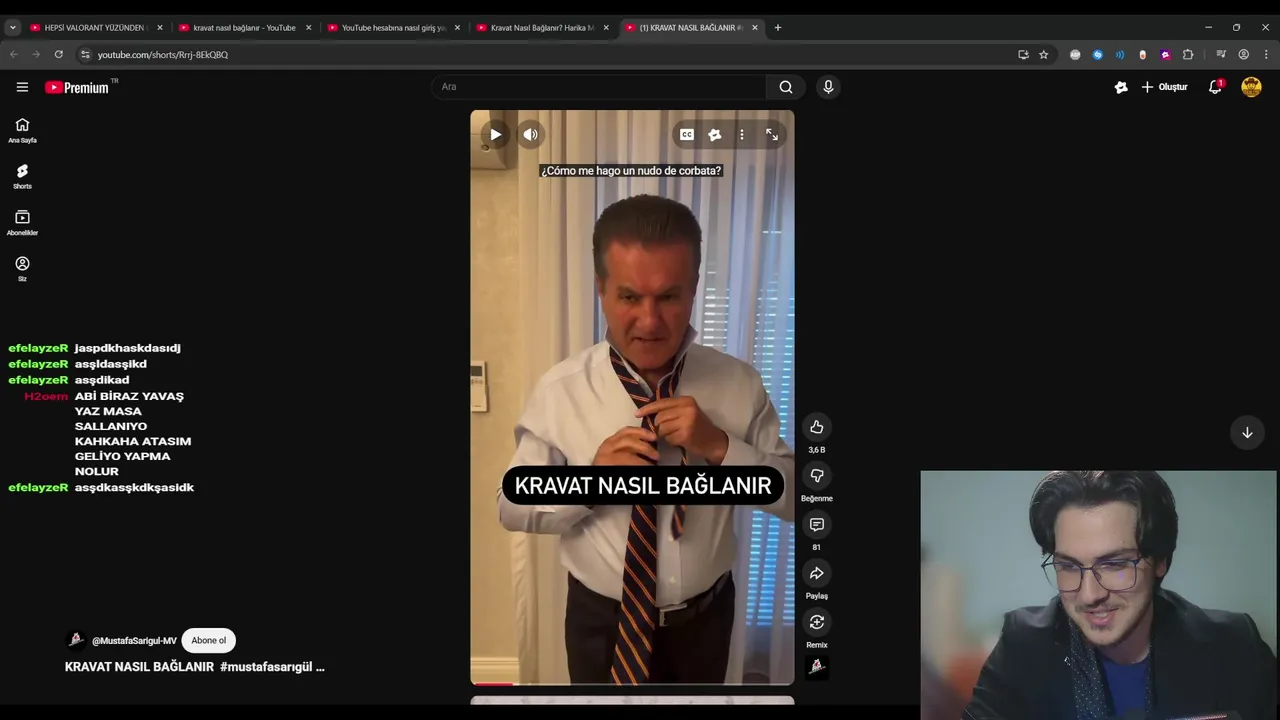This screenshot has width=1280, height=720.
Task: Close the YouTube hesabına nasıl giriş tab
Action: (457, 28)
